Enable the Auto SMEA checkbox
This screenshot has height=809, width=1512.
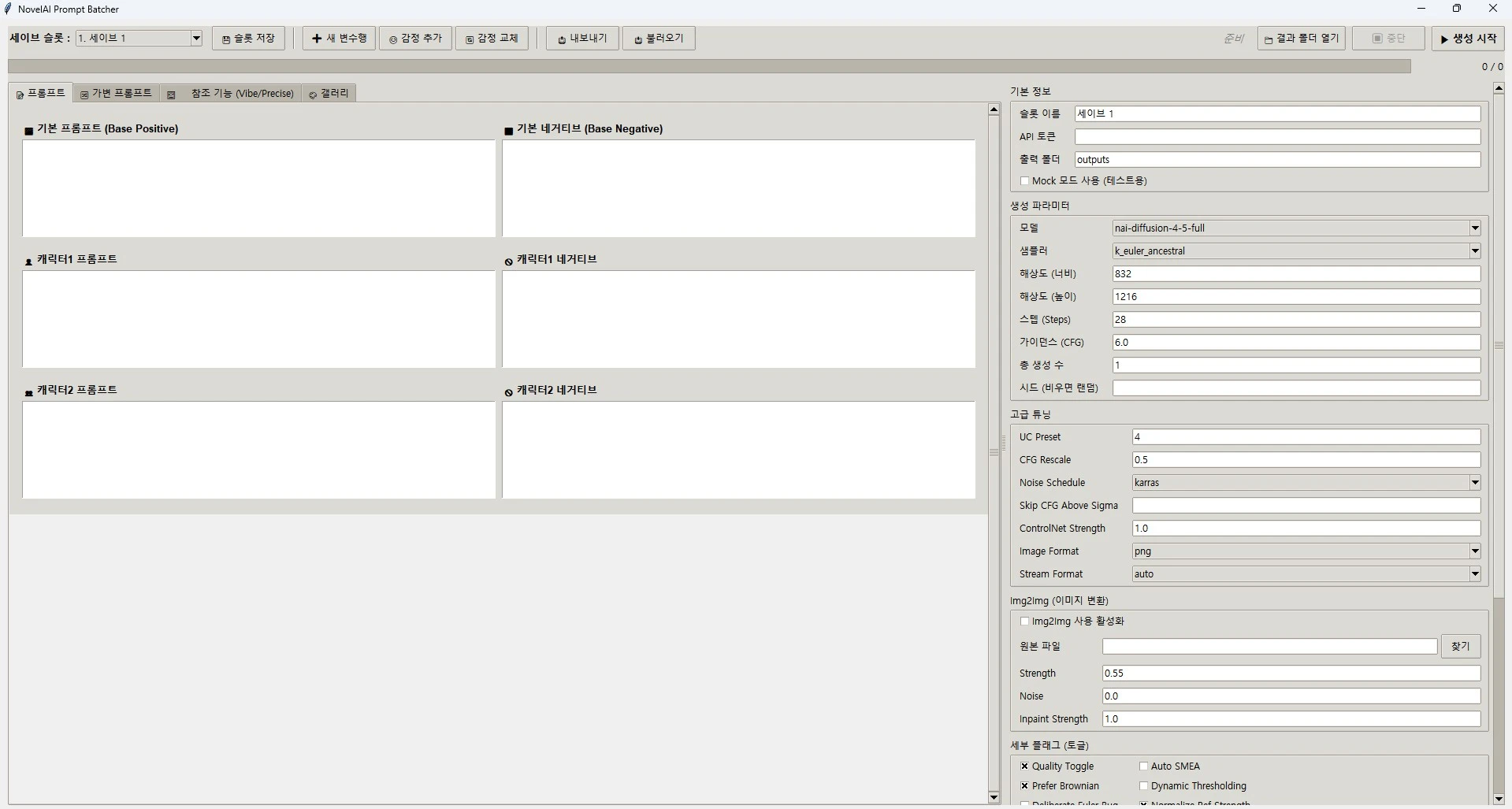pyautogui.click(x=1144, y=766)
